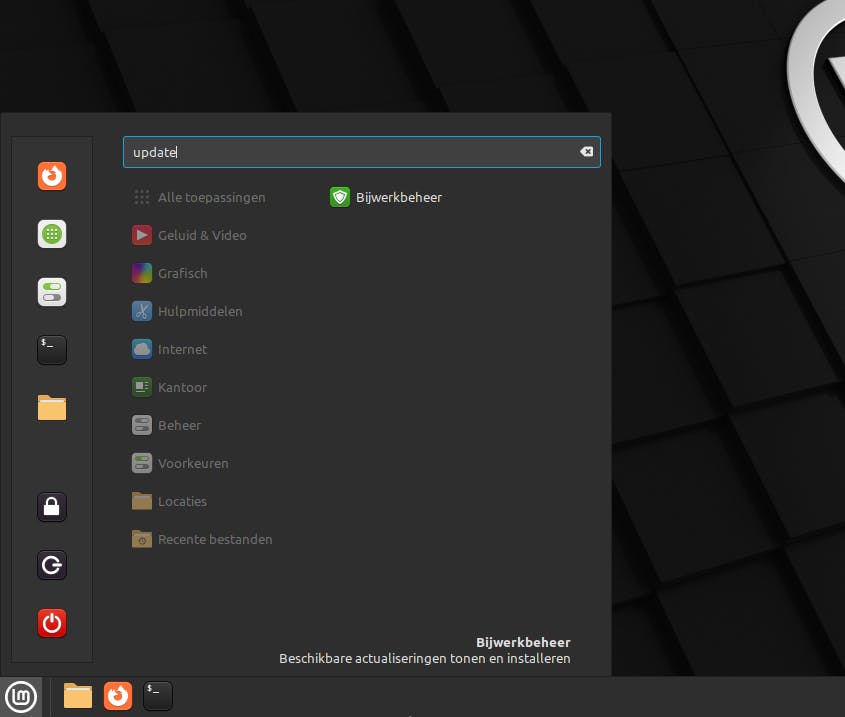Click the update search input field
The width and height of the screenshot is (845, 717).
coord(362,152)
